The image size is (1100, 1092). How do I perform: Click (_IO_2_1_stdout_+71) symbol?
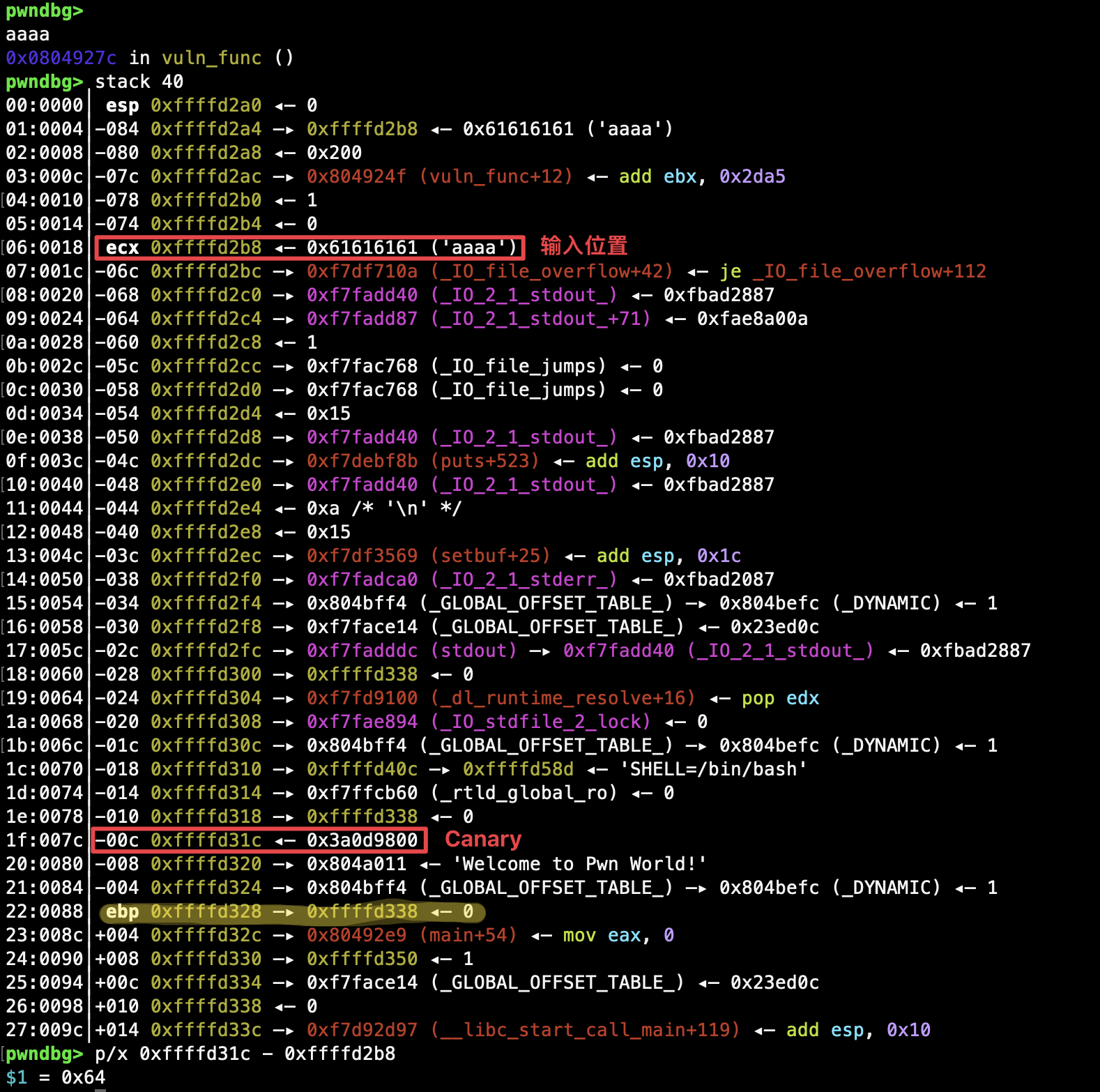541,319
